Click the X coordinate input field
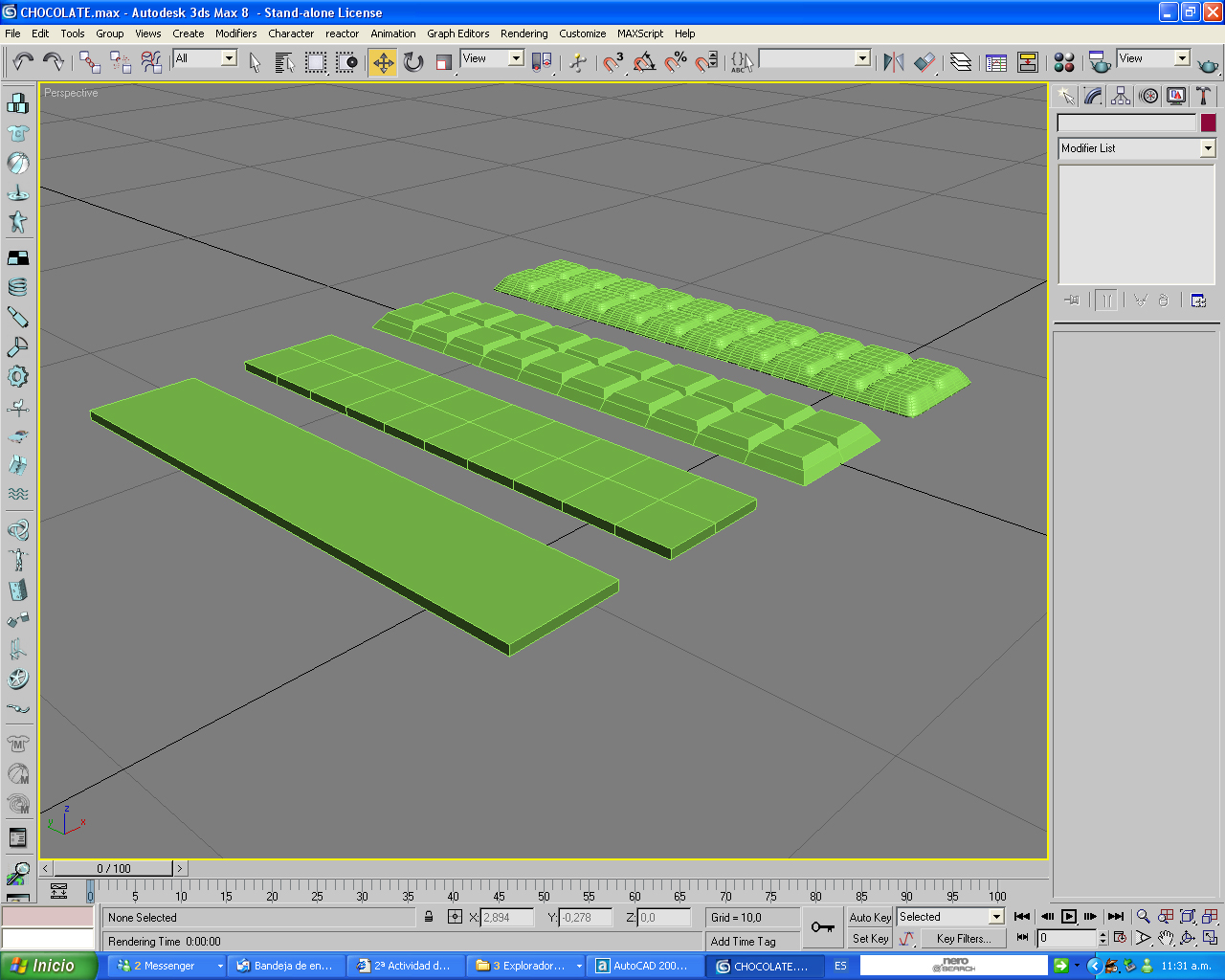Image resolution: width=1225 pixels, height=980 pixels. coord(507,918)
